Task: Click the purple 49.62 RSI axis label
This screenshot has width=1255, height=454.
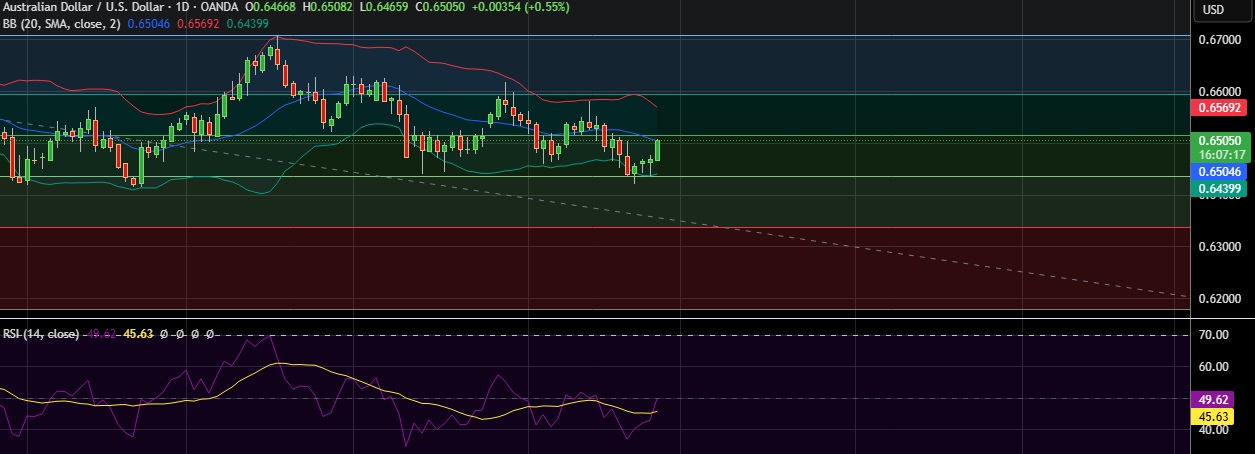Action: click(x=1213, y=398)
